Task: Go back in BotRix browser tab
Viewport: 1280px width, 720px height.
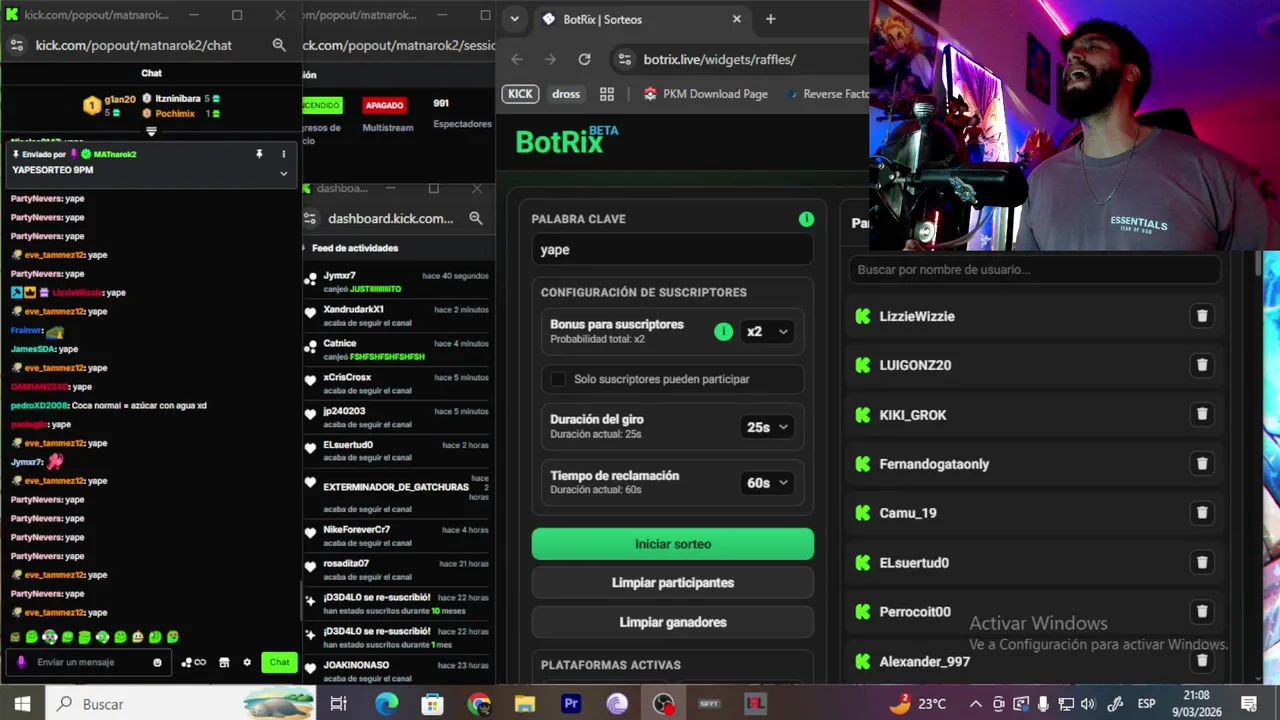Action: pyautogui.click(x=517, y=59)
